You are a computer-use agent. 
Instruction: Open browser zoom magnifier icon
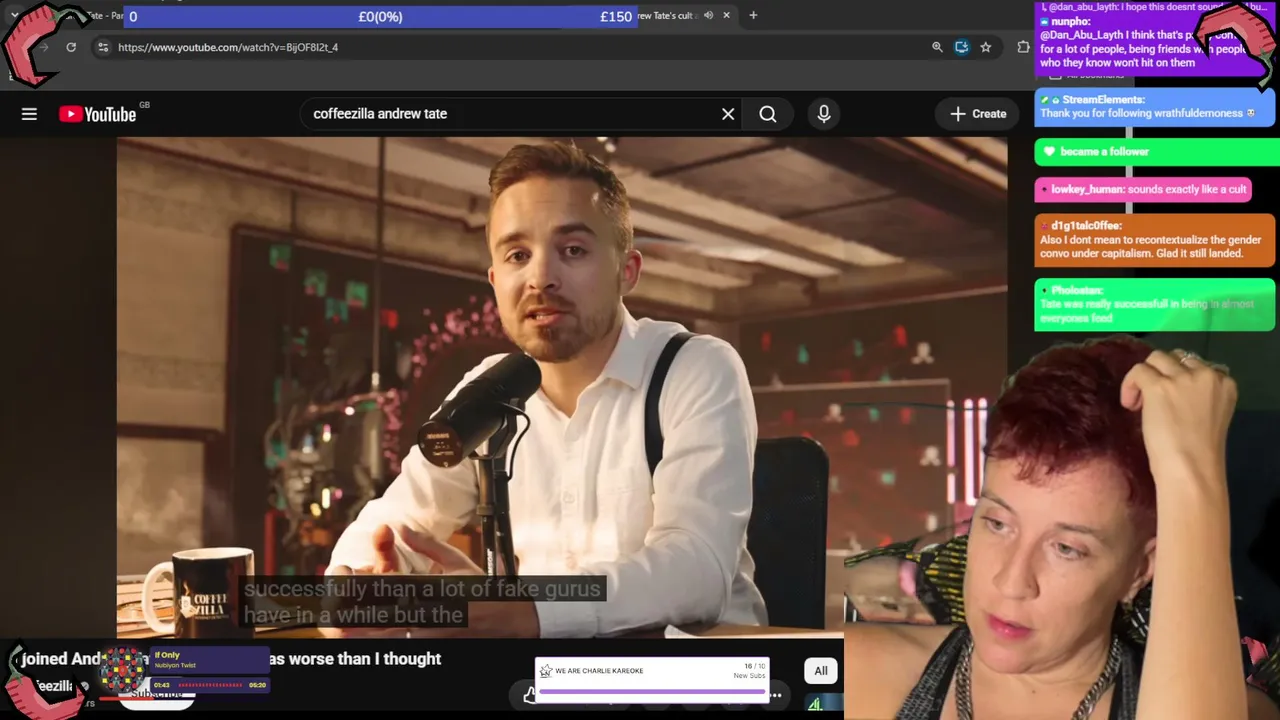click(937, 47)
